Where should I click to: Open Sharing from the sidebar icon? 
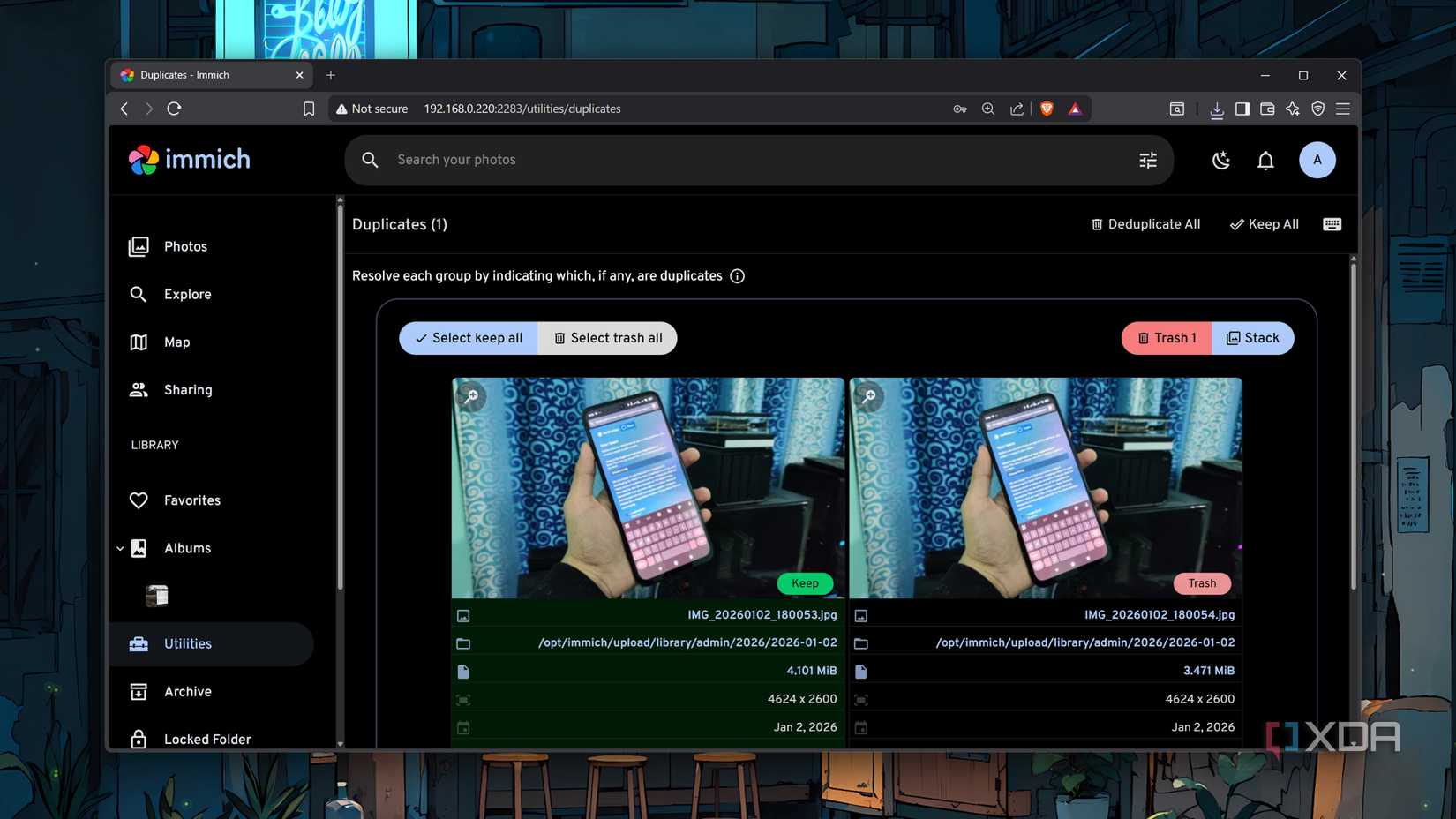tap(139, 389)
